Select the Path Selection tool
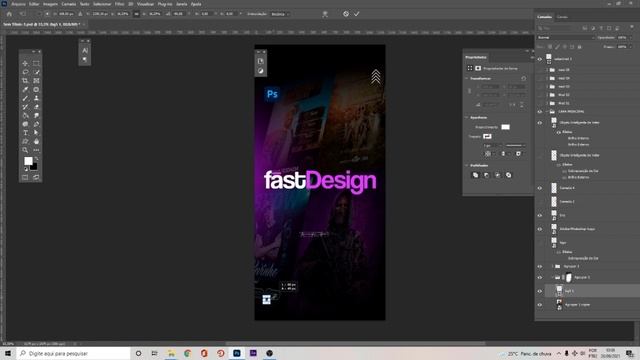The image size is (640, 360). click(36, 133)
